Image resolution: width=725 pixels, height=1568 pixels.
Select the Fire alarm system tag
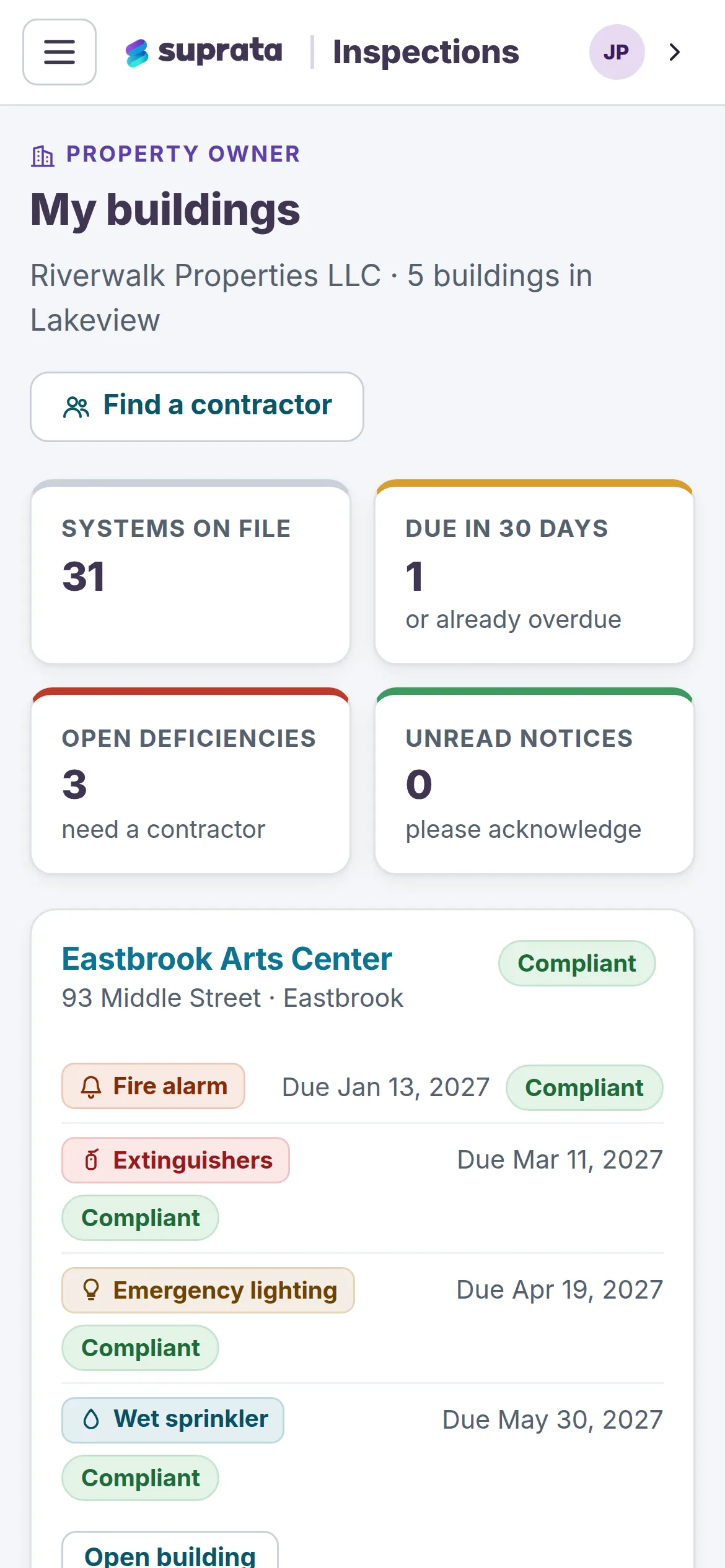coord(153,1086)
